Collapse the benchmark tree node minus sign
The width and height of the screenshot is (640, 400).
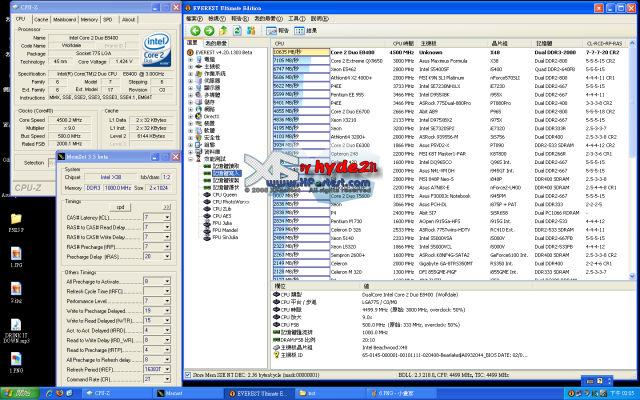(190, 159)
